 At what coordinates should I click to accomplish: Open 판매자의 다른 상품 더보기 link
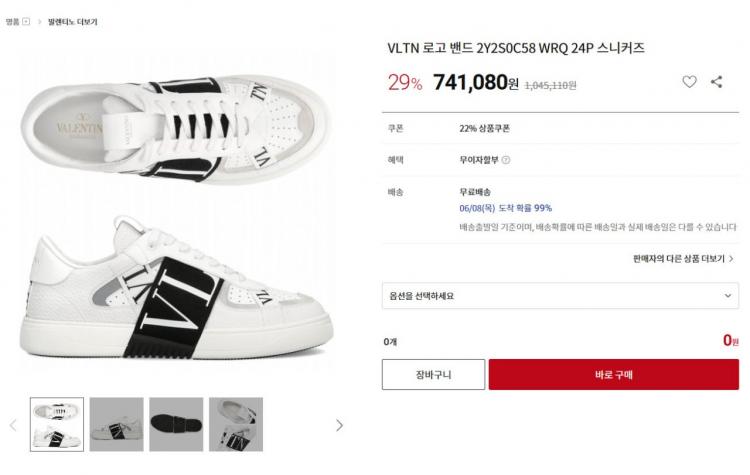coord(683,259)
